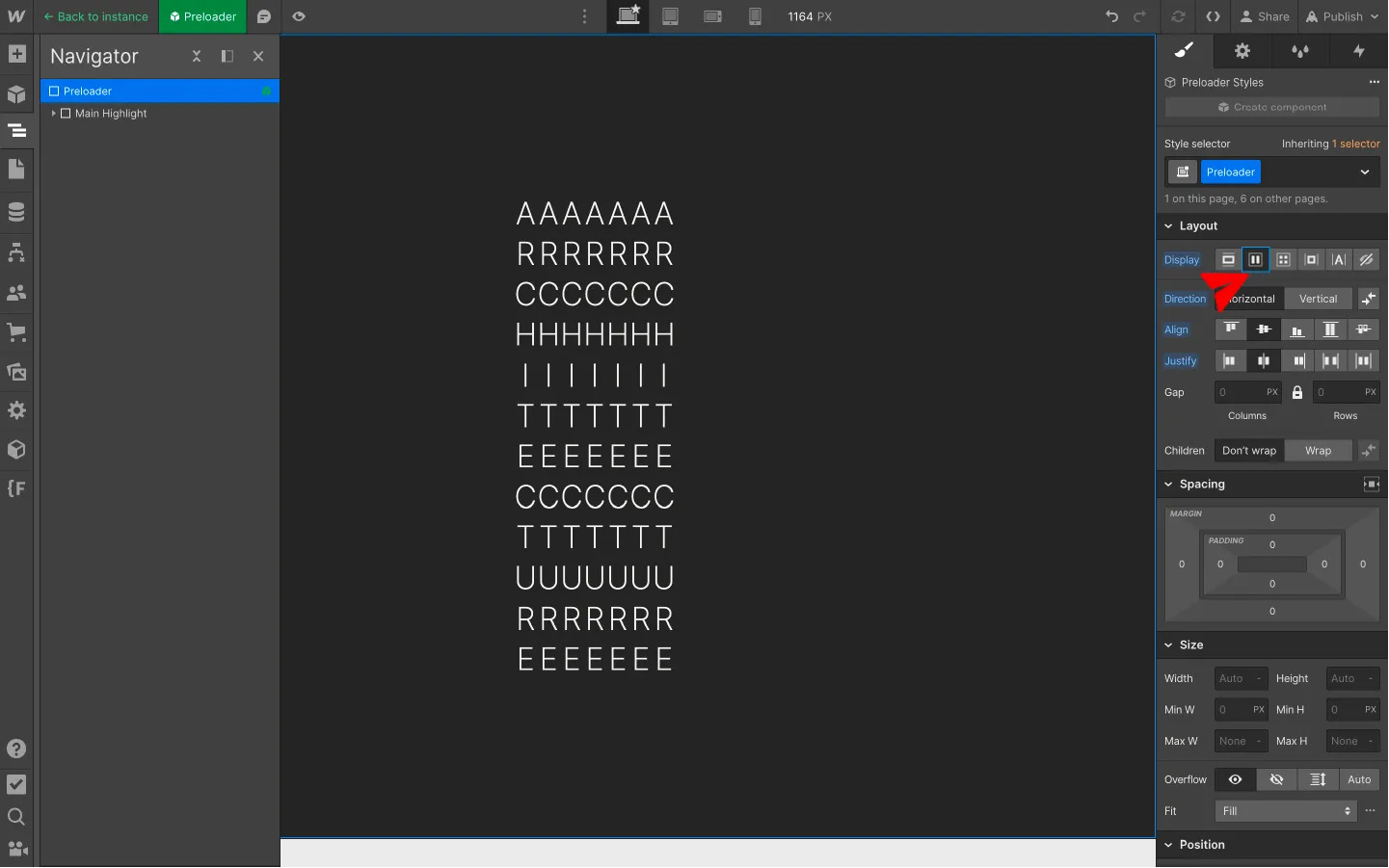
Task: Collapse the Spacing section
Action: [1168, 485]
